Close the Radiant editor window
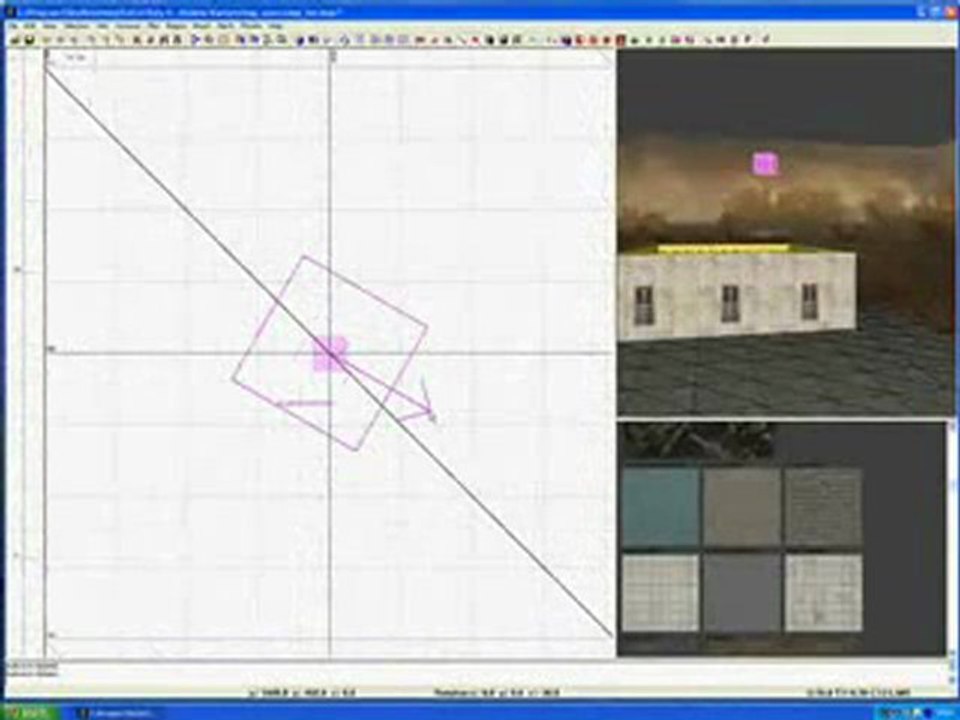The width and height of the screenshot is (960, 720). click(x=951, y=11)
